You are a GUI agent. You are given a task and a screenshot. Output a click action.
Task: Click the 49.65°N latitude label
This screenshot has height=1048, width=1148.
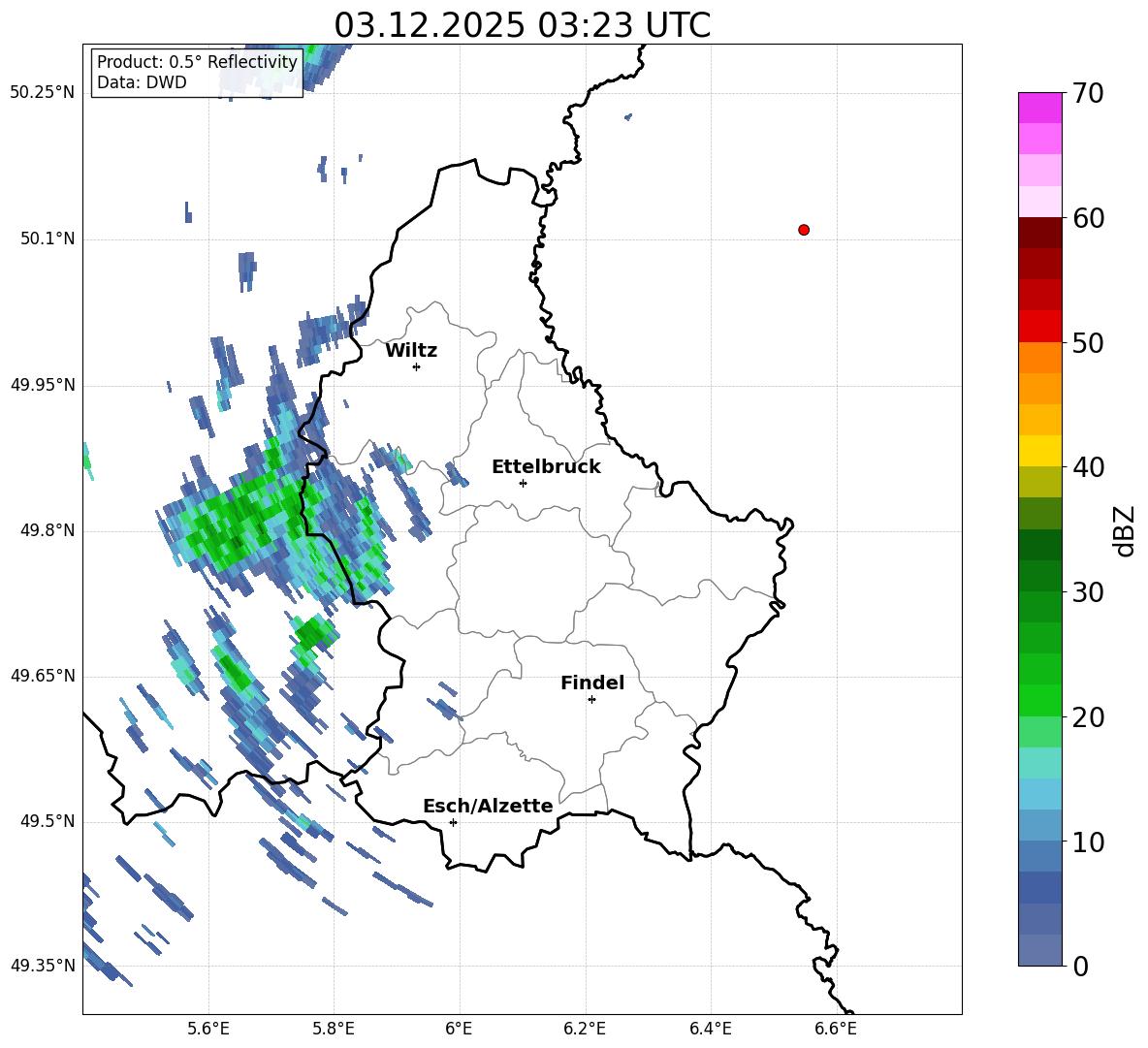pos(43,675)
